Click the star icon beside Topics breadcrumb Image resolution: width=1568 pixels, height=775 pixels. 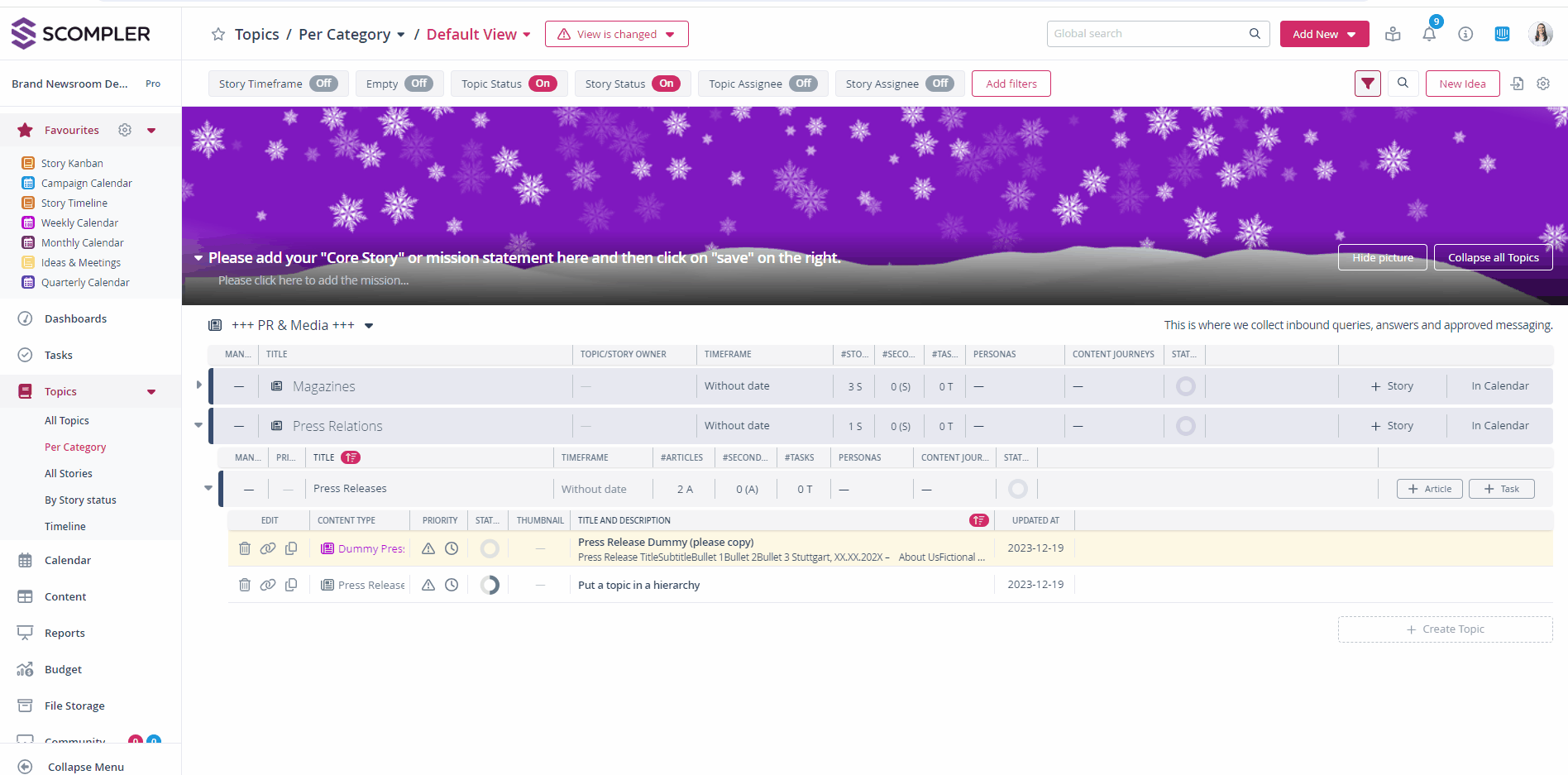click(218, 34)
